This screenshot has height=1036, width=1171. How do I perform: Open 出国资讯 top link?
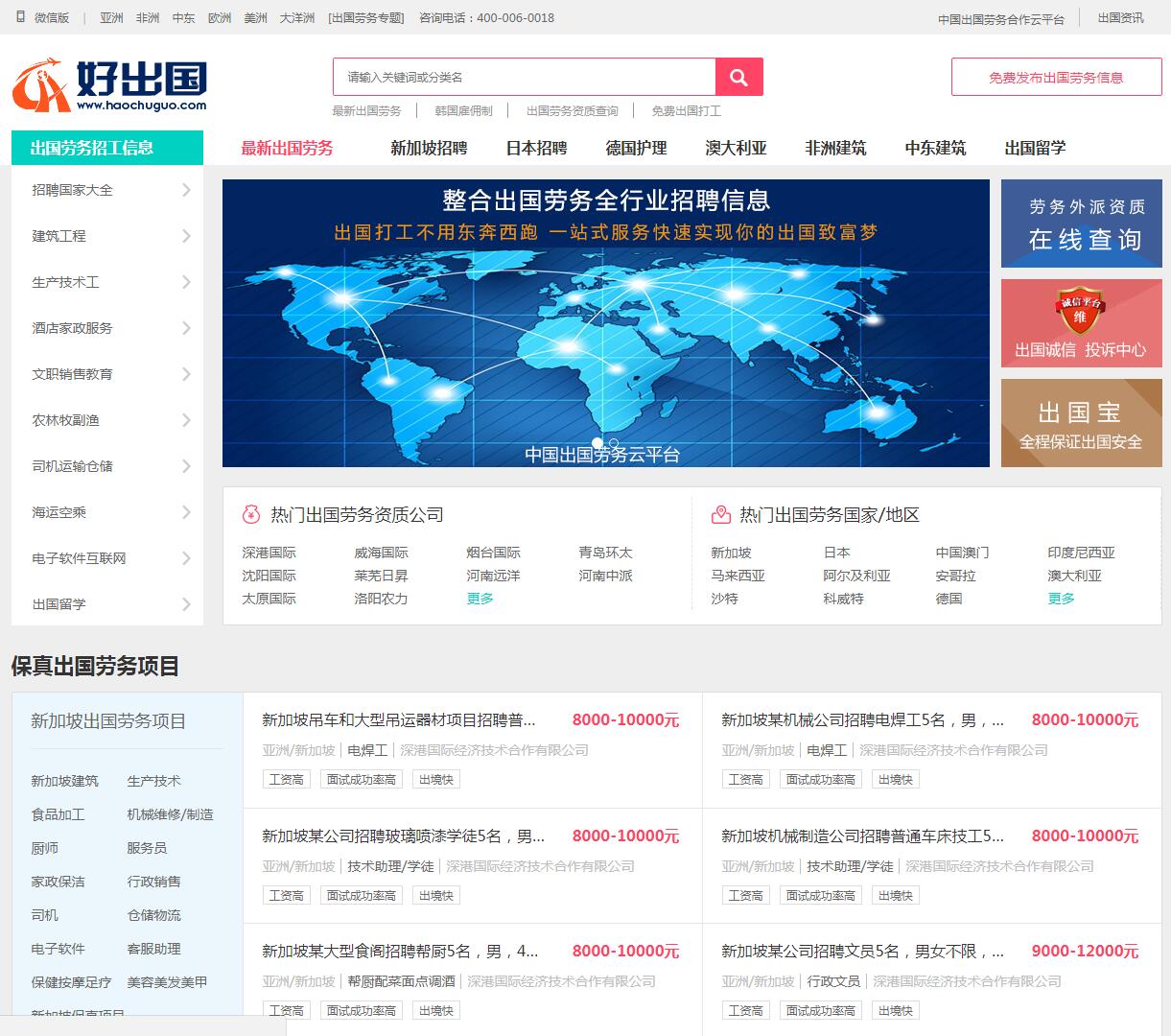tap(1120, 18)
